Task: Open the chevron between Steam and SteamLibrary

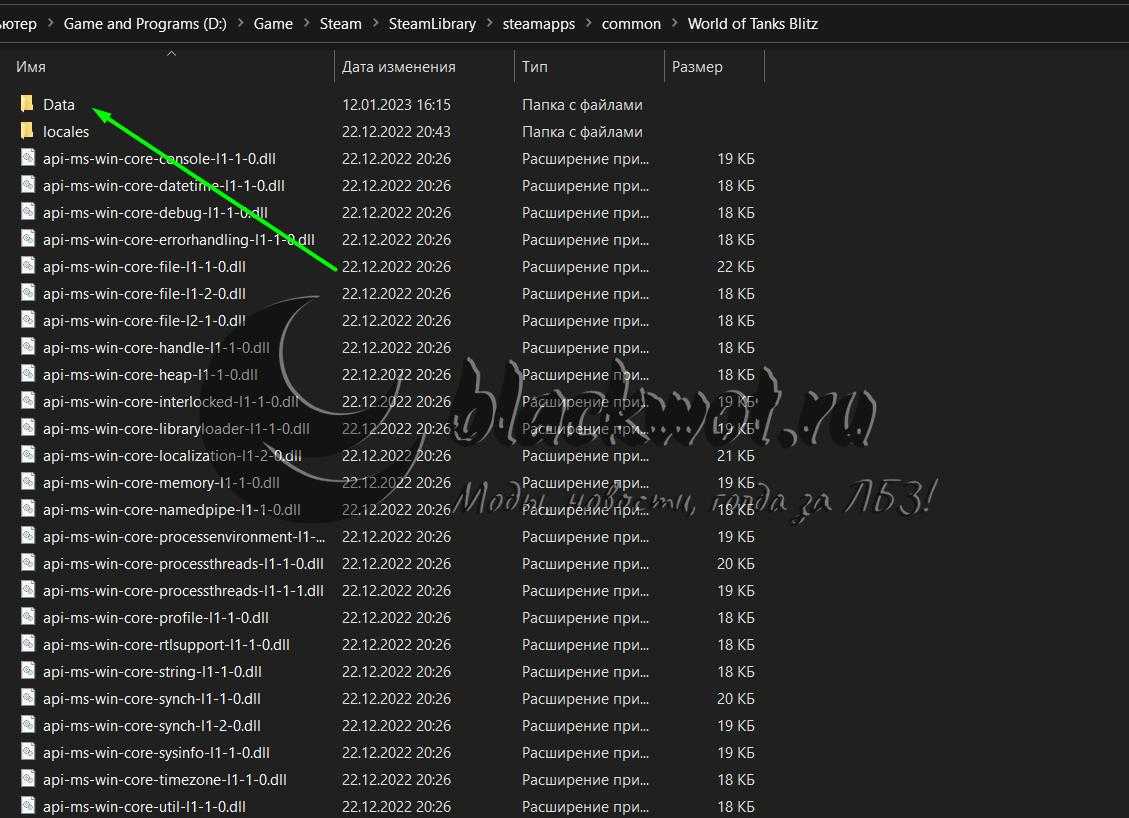Action: coord(375,23)
